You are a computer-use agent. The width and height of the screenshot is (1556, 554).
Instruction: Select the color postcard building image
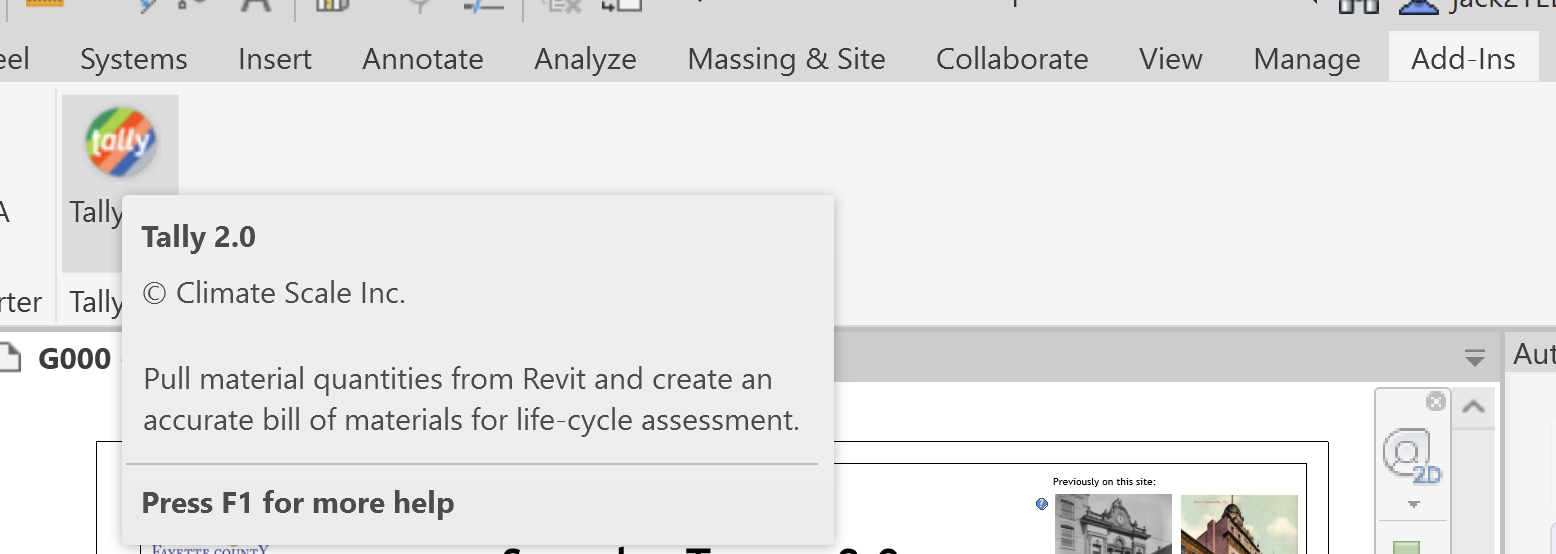1239,523
